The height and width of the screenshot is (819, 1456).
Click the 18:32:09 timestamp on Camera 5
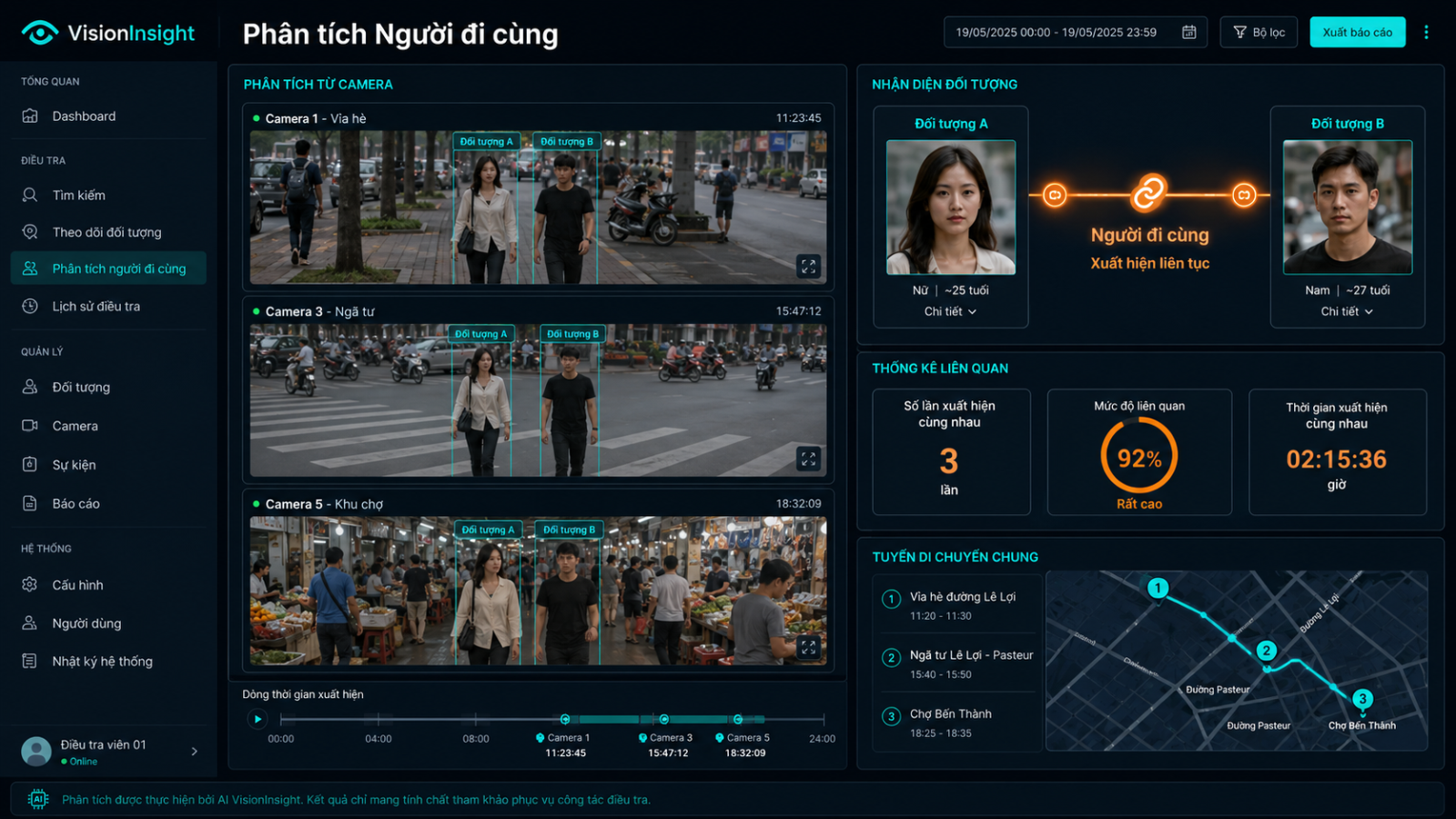coord(798,503)
